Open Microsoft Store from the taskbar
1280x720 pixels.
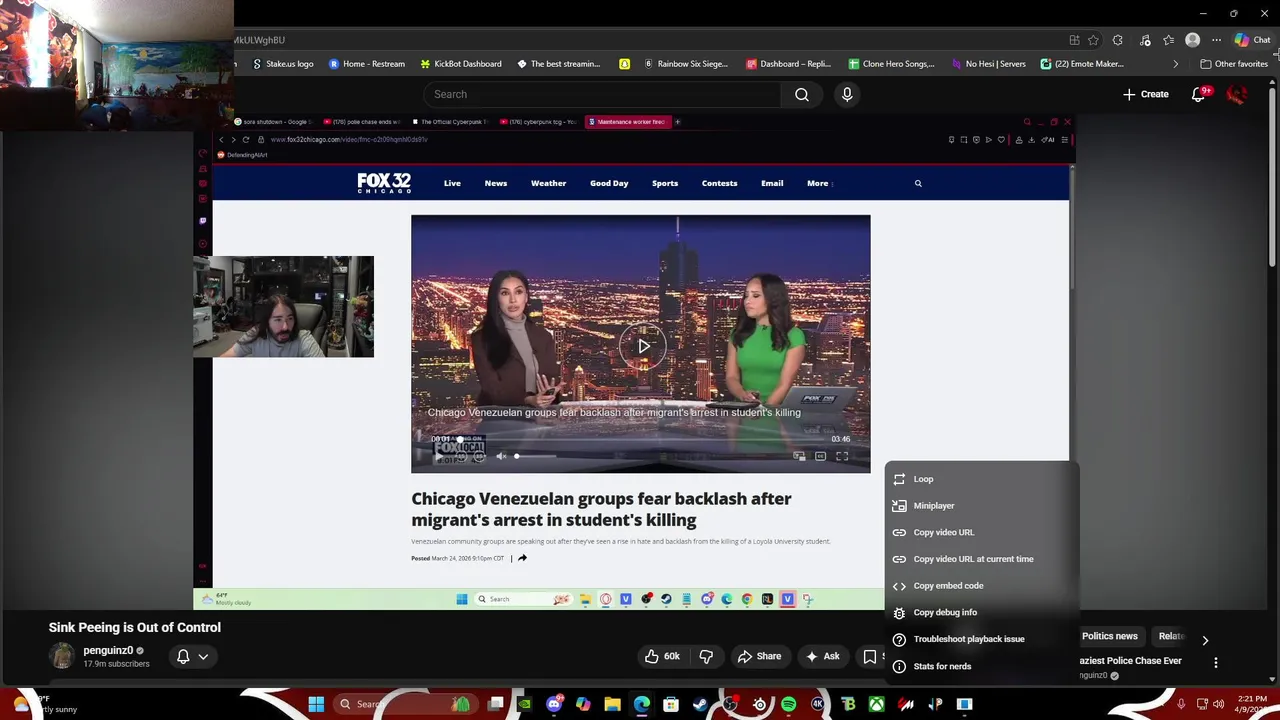click(671, 704)
